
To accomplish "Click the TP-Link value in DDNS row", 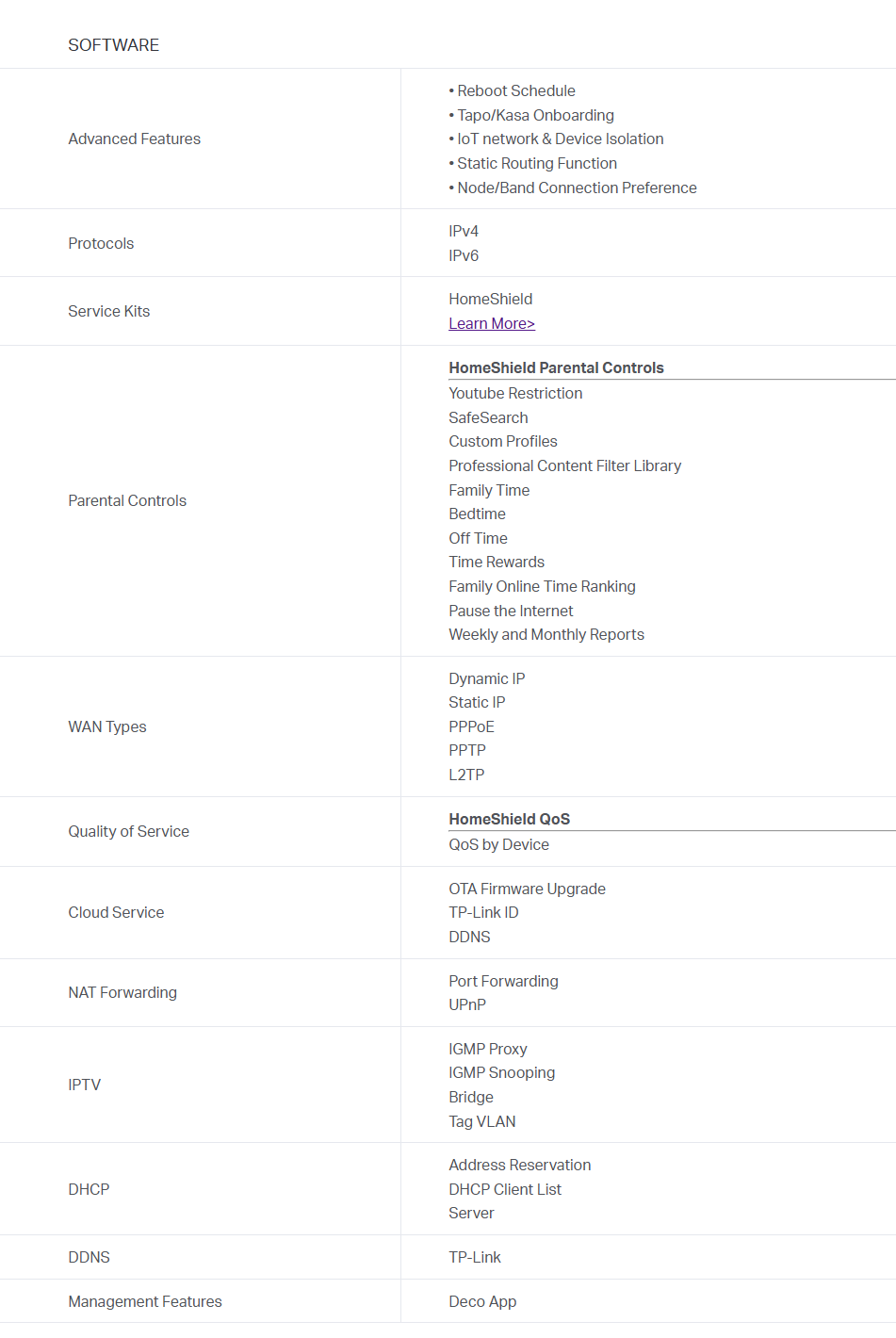I will (x=475, y=1257).
